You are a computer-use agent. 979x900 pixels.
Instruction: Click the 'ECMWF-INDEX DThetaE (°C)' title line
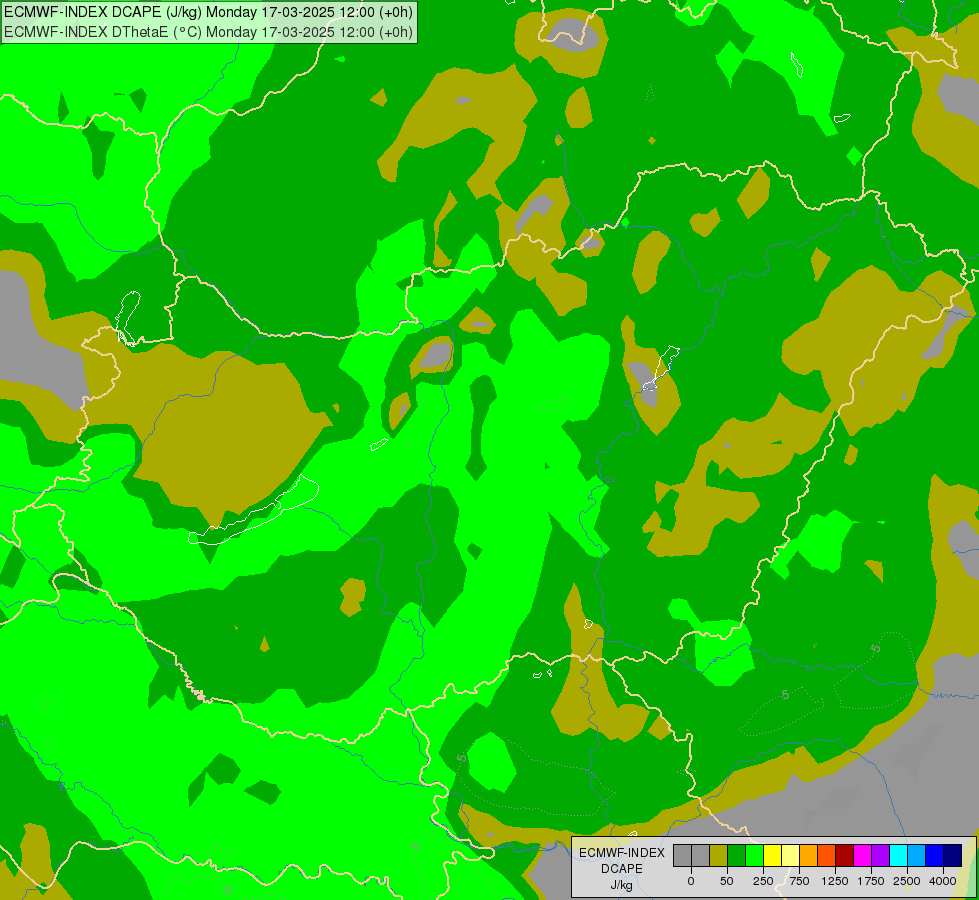[x=208, y=31]
